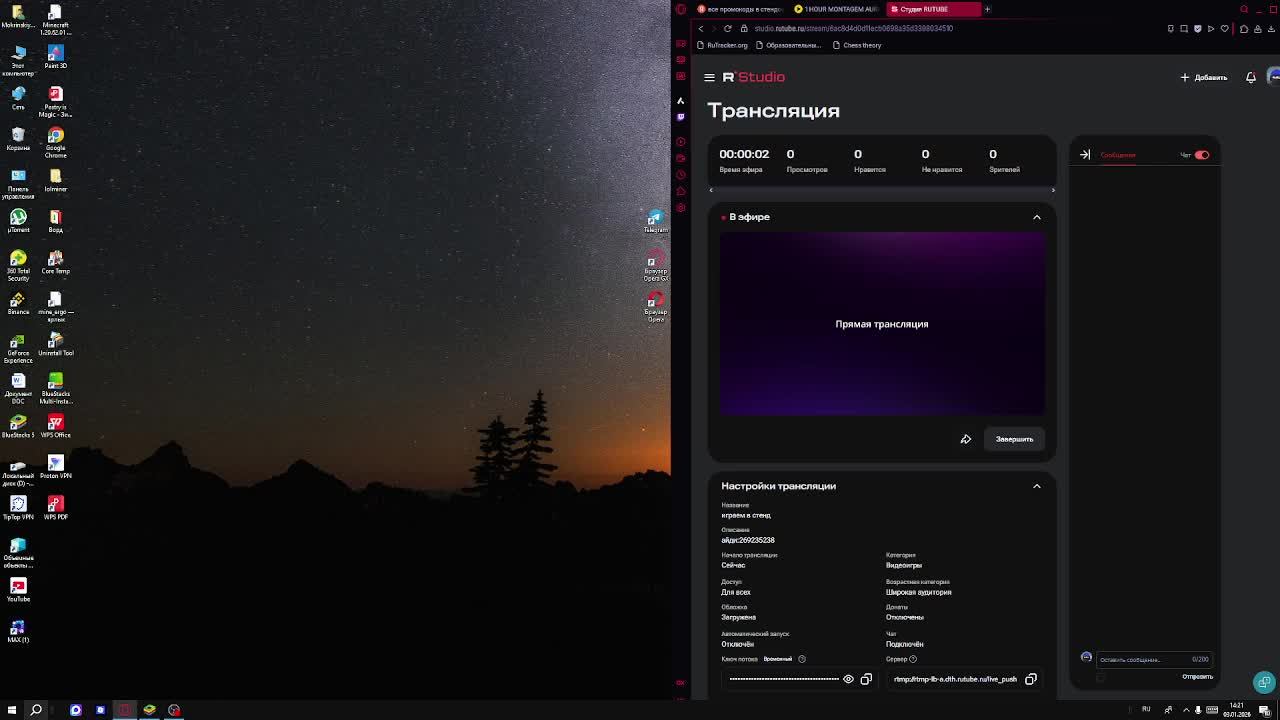Open the R Studio hamburger menu

709,77
